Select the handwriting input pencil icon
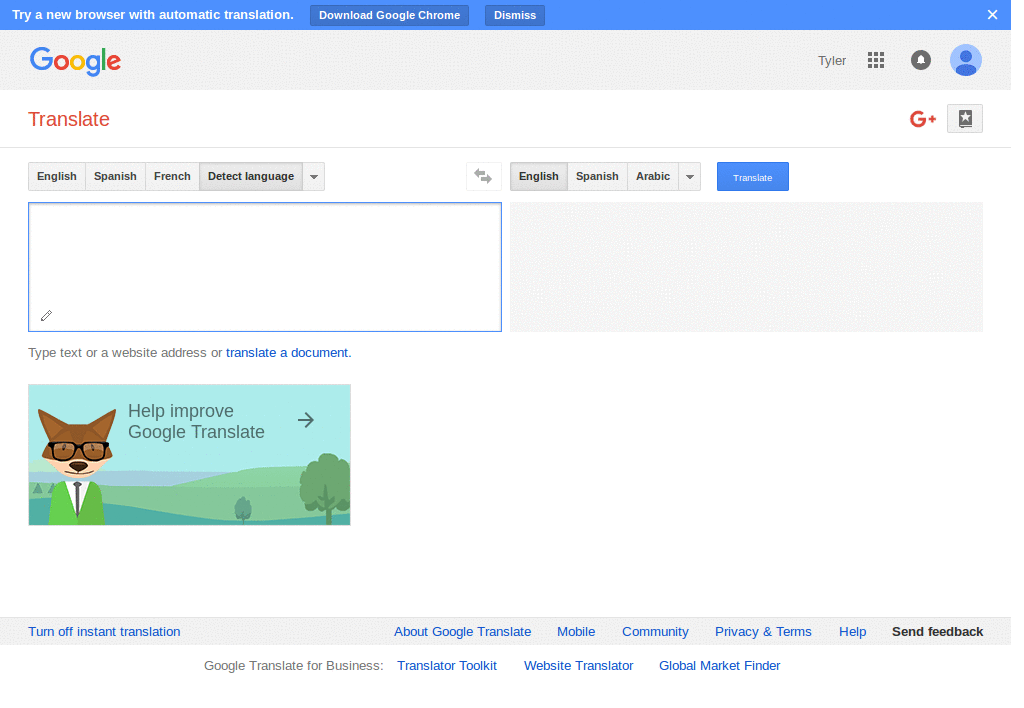 click(45, 315)
